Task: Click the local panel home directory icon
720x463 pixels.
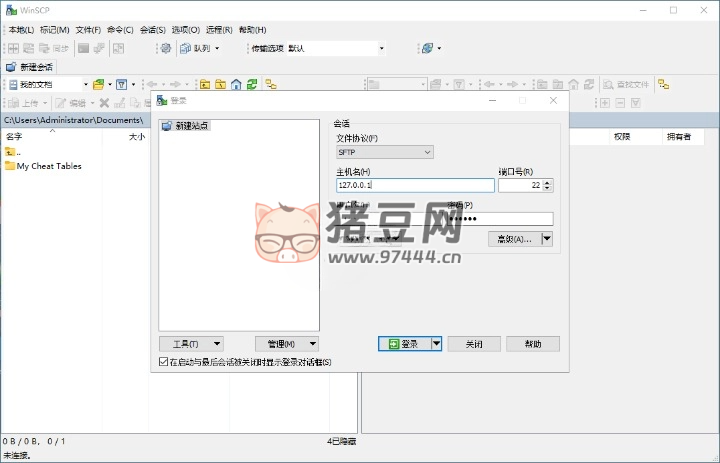Action: (236, 85)
